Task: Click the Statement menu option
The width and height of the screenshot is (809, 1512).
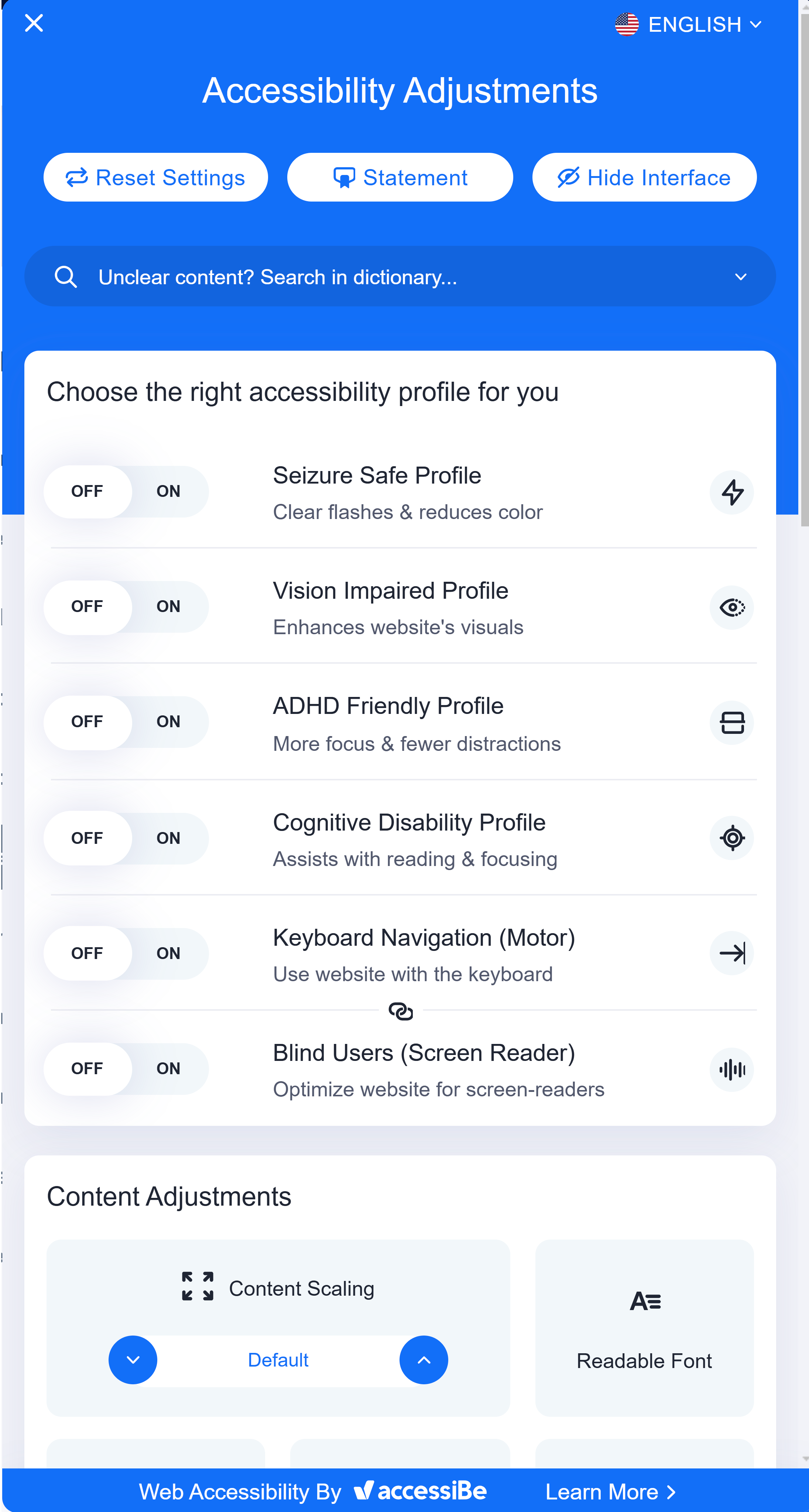Action: click(400, 177)
